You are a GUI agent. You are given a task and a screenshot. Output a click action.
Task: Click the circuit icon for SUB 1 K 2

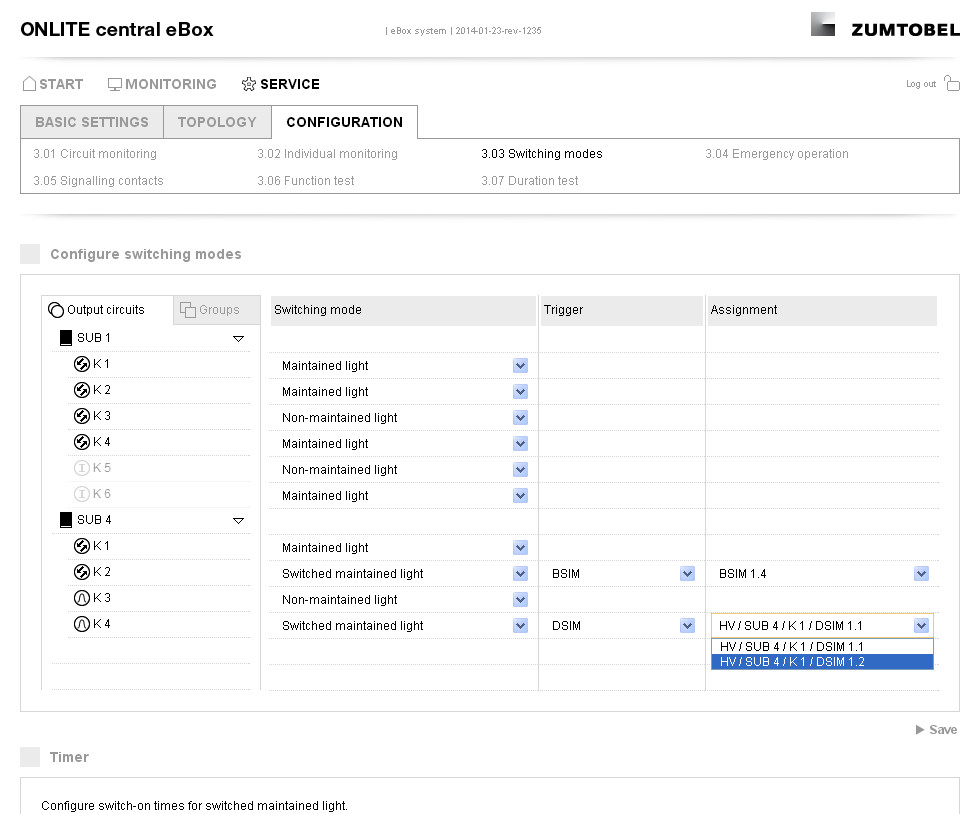tap(82, 390)
